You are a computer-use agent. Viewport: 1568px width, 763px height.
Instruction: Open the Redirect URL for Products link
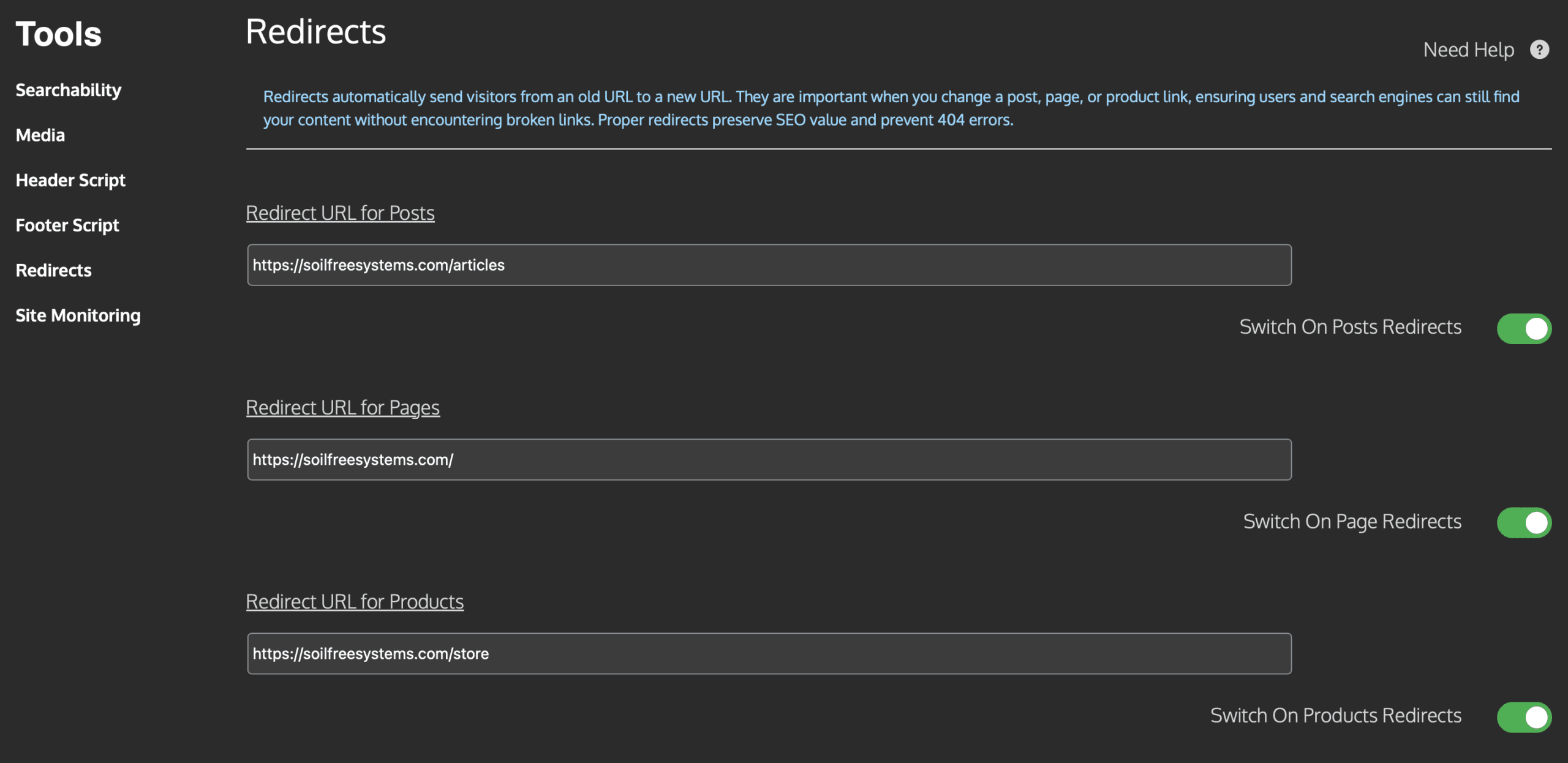(x=354, y=601)
